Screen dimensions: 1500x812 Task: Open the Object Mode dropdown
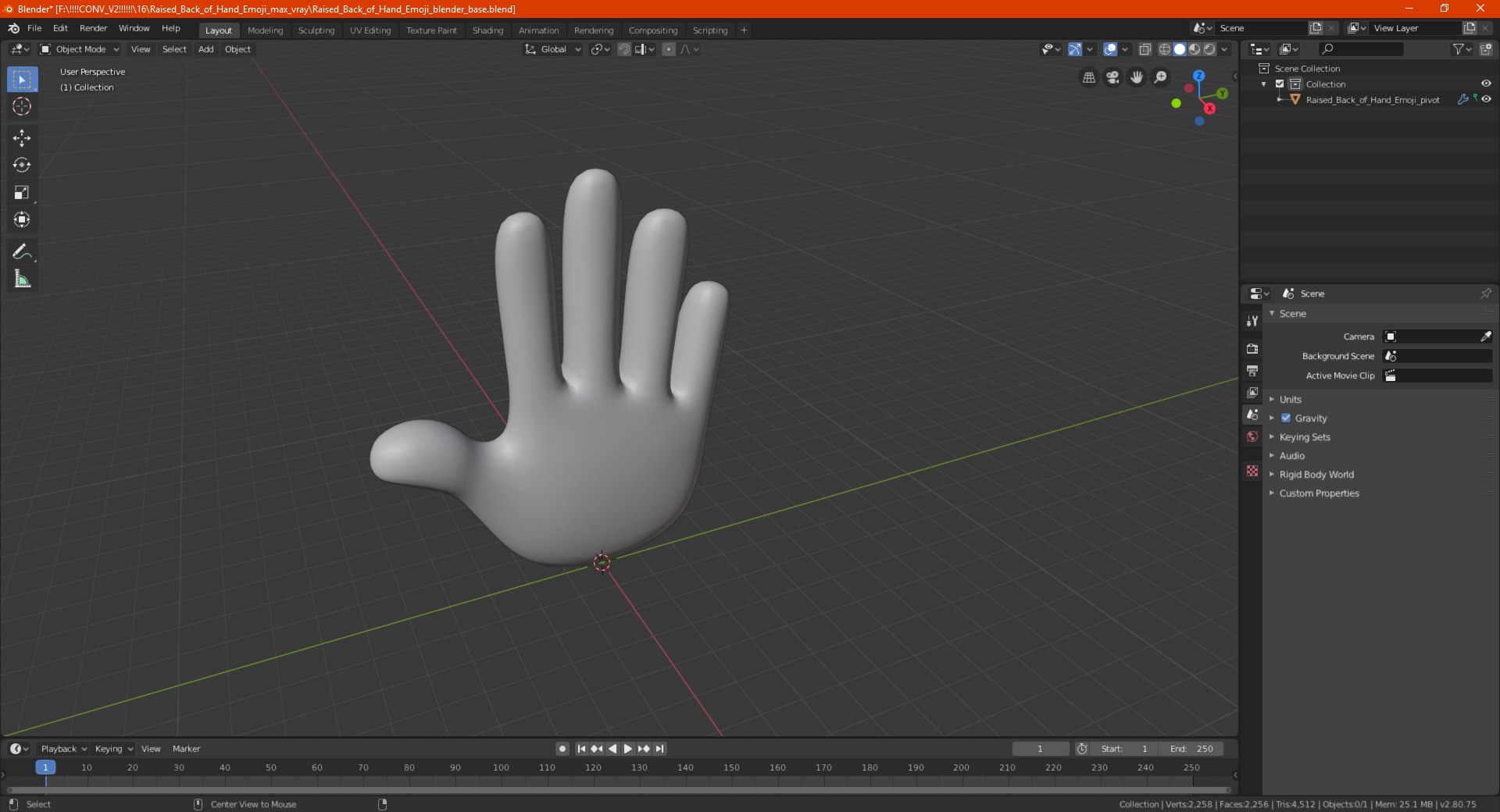(x=80, y=49)
